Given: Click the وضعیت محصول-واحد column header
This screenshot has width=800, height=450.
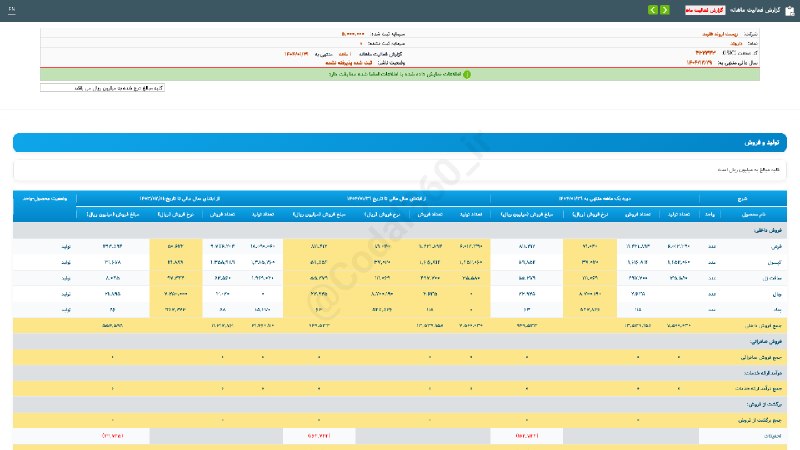Looking at the screenshot, I should coord(45,198).
